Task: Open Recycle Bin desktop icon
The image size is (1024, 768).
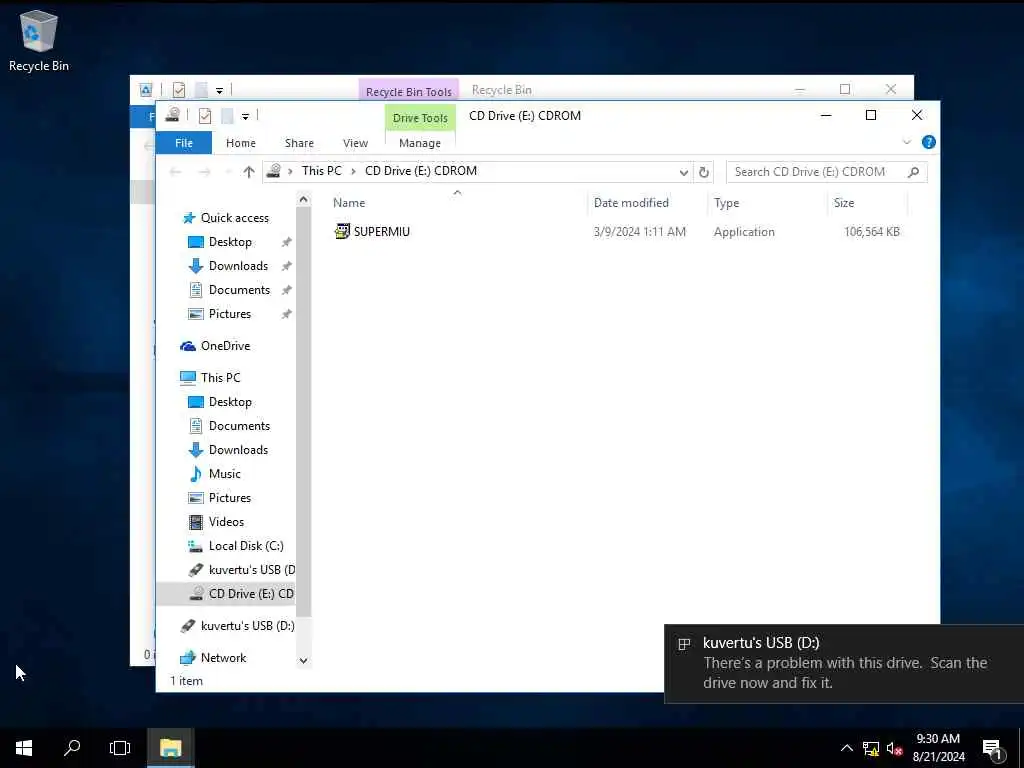Action: pyautogui.click(x=39, y=41)
